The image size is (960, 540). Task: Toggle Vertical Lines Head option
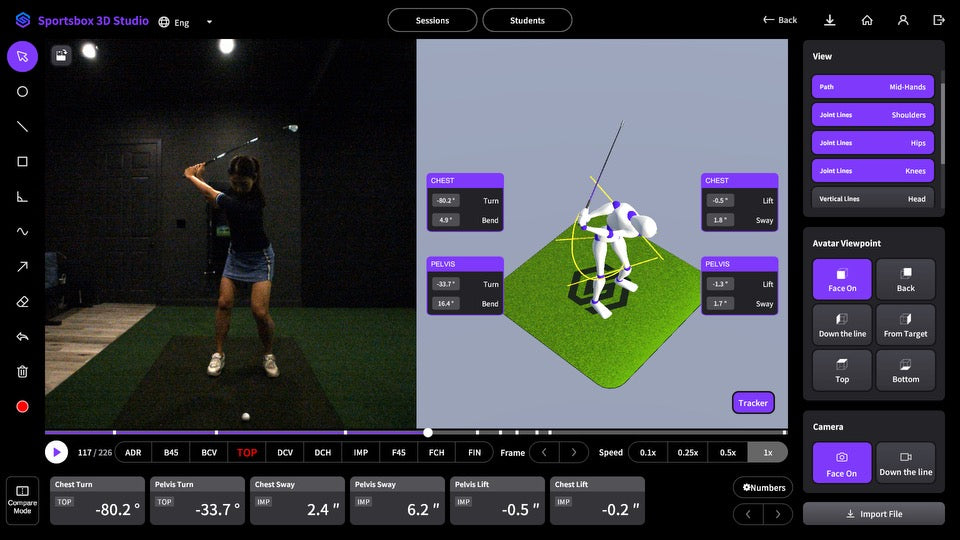[872, 199]
